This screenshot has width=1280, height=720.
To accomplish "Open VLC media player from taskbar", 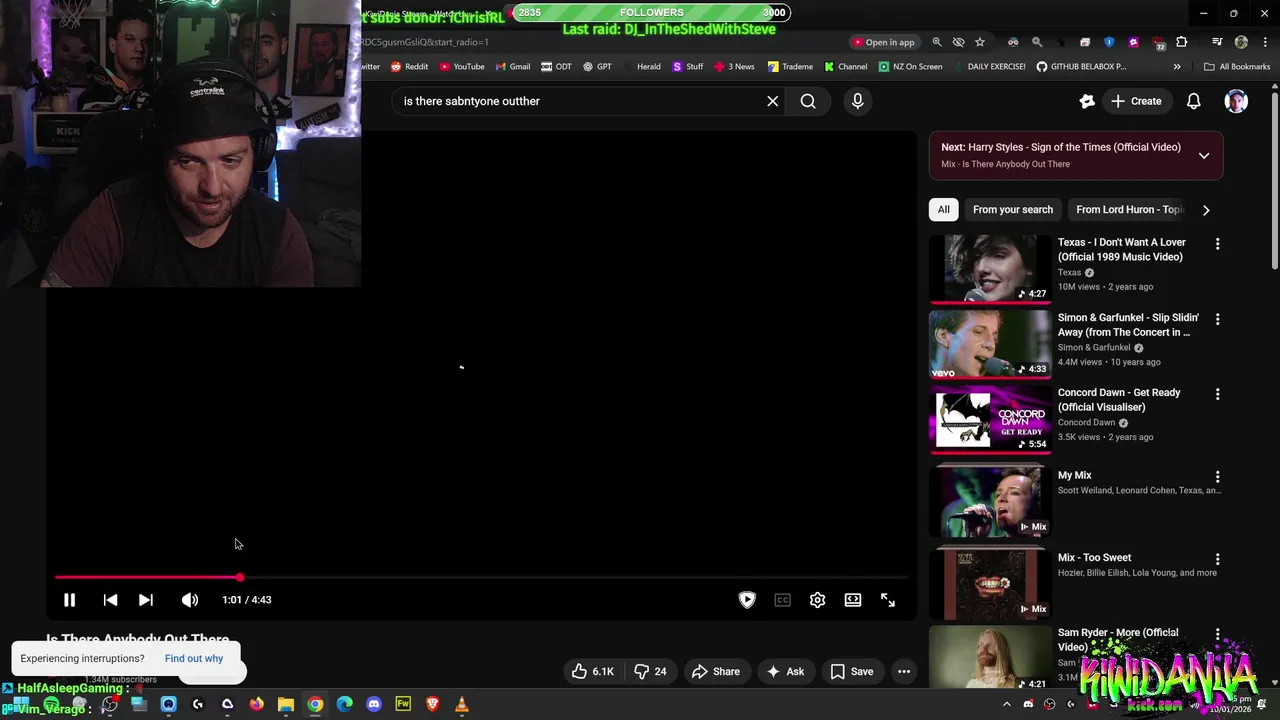I will pos(462,704).
